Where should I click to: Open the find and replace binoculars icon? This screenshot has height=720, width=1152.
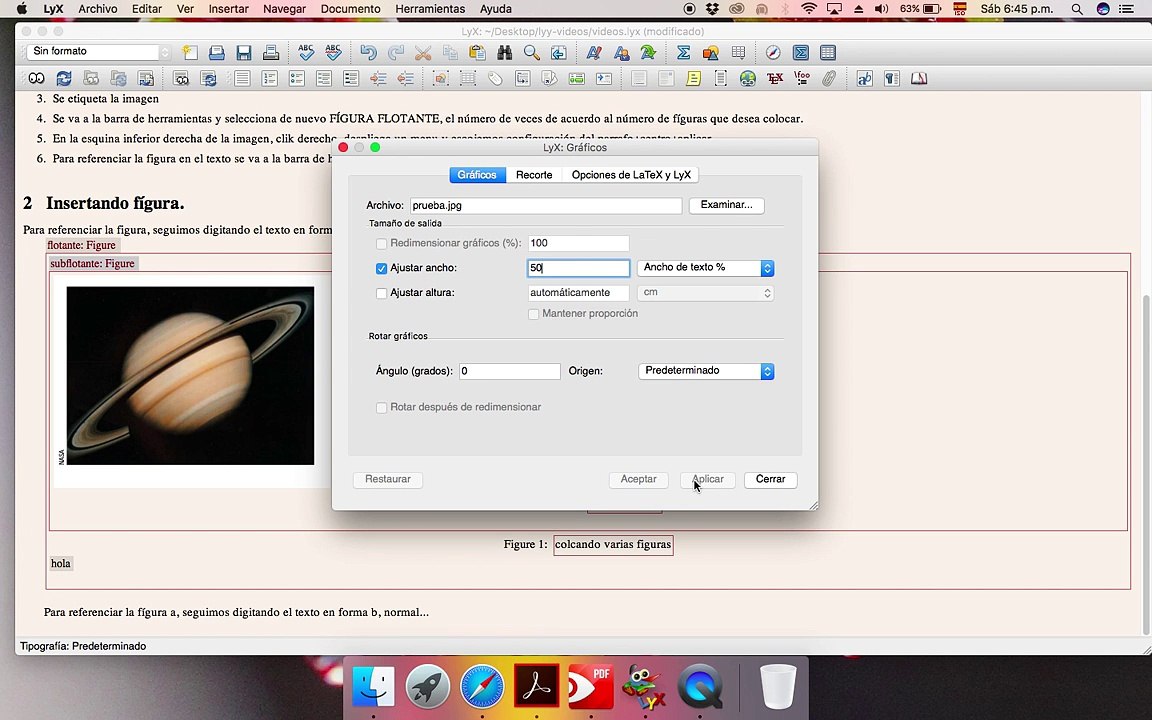coord(504,53)
